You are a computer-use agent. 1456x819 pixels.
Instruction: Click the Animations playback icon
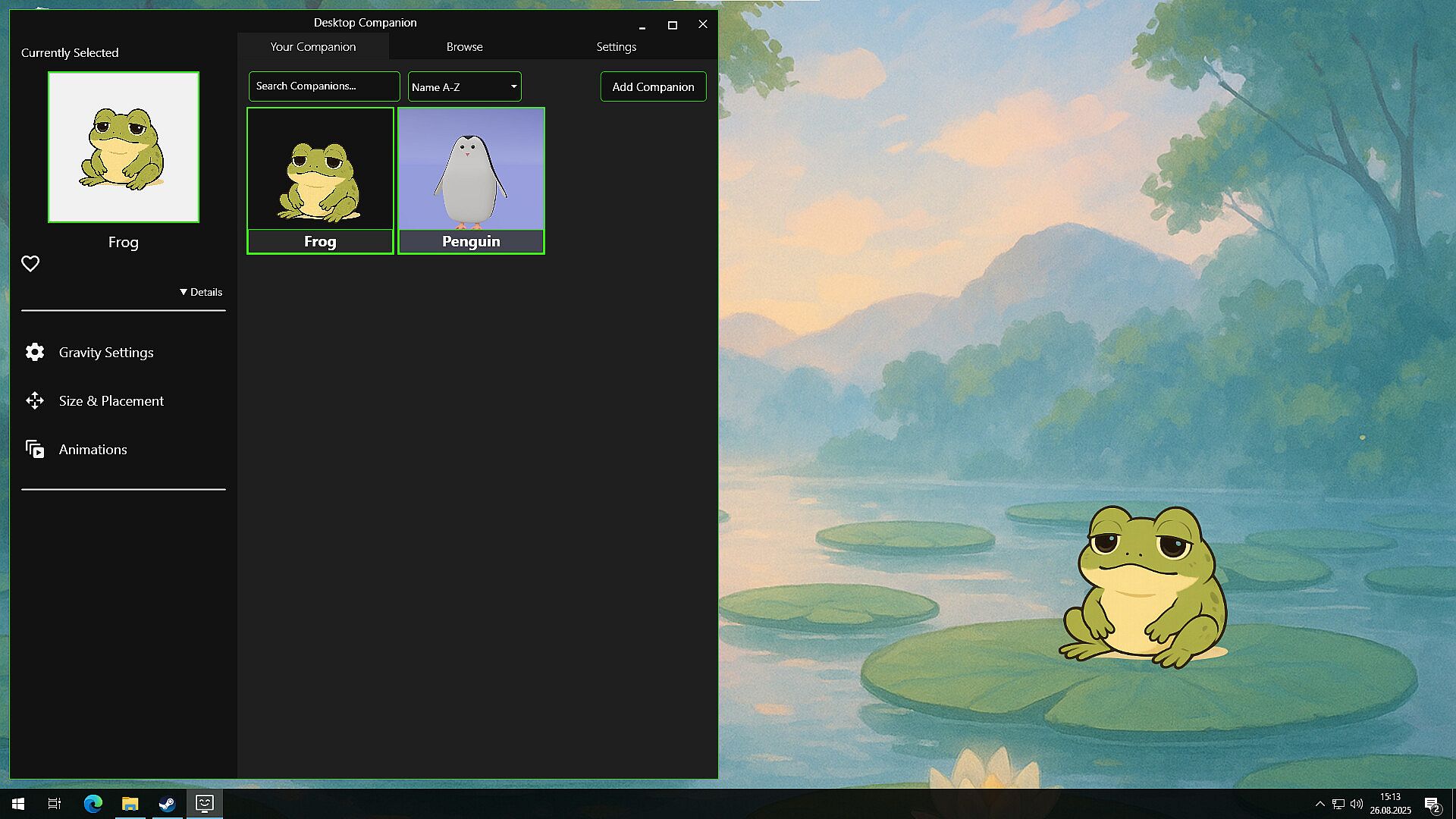[35, 449]
